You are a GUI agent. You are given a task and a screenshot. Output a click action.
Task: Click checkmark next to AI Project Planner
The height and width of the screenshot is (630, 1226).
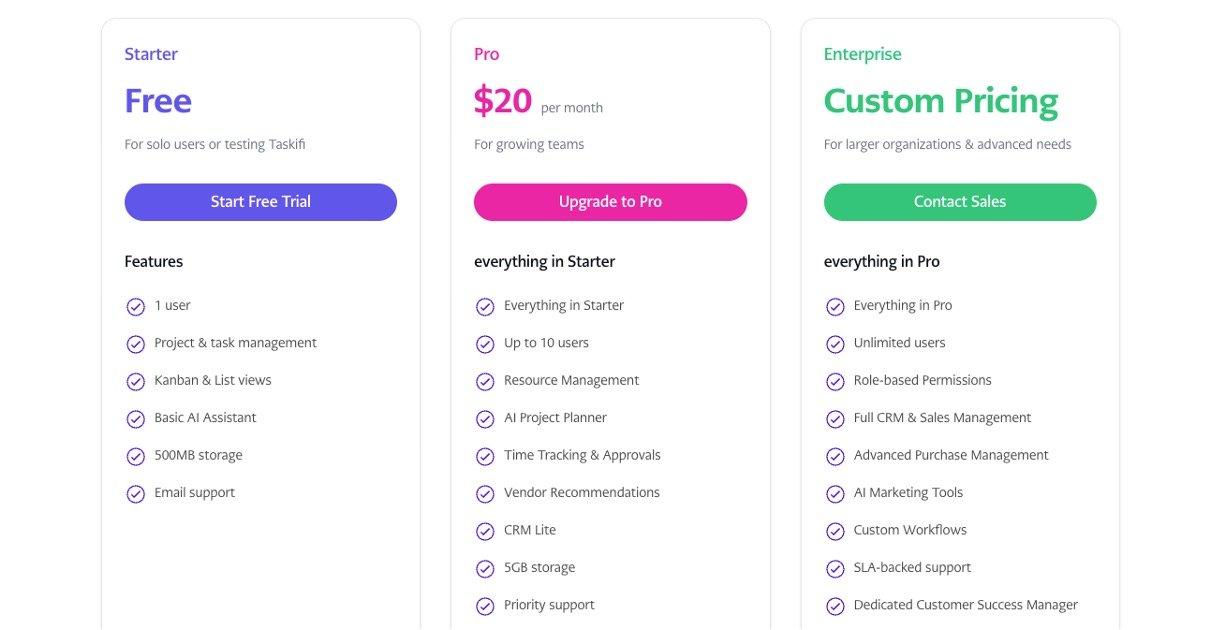[485, 419]
